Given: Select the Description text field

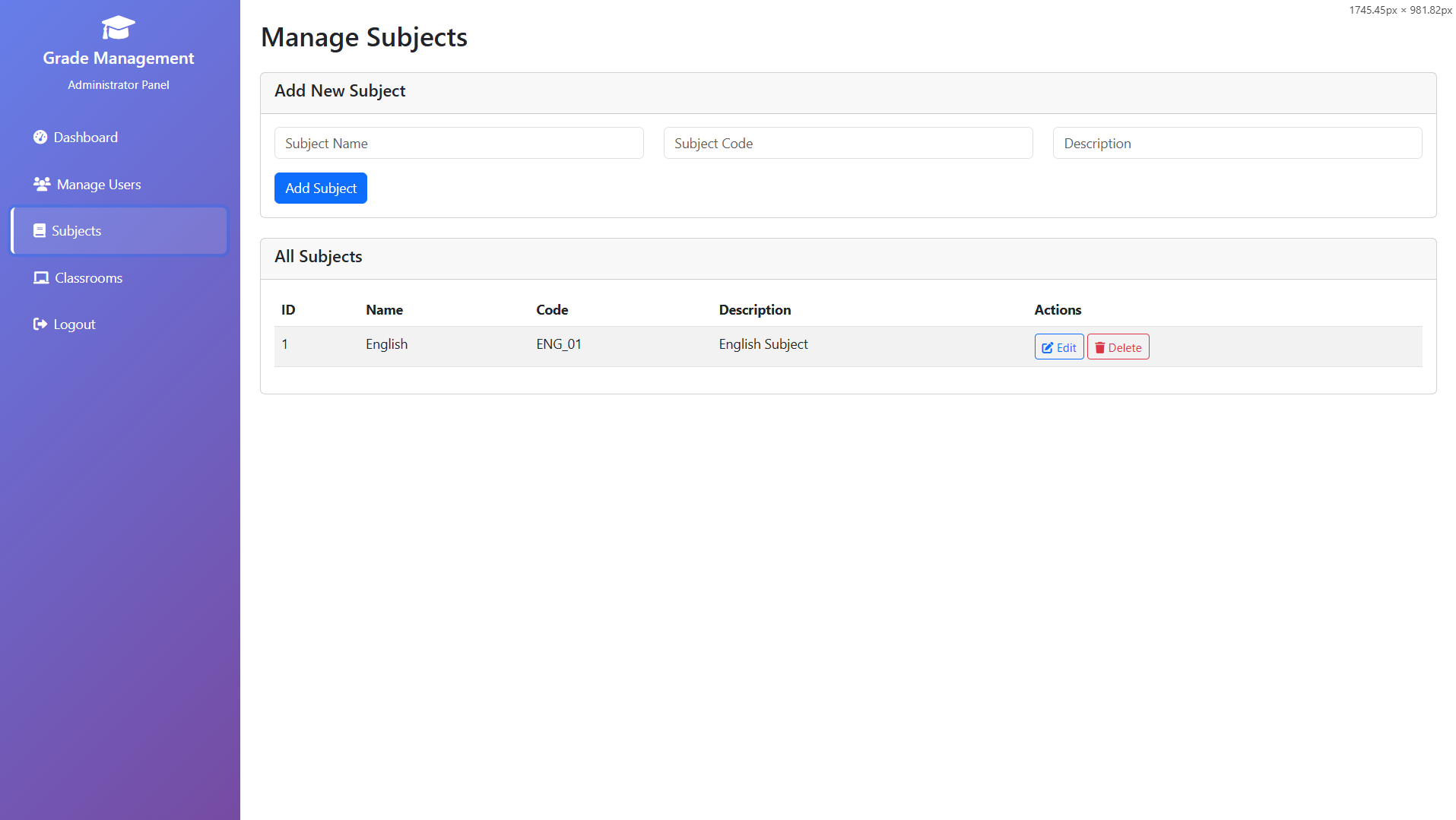Looking at the screenshot, I should coord(1237,144).
